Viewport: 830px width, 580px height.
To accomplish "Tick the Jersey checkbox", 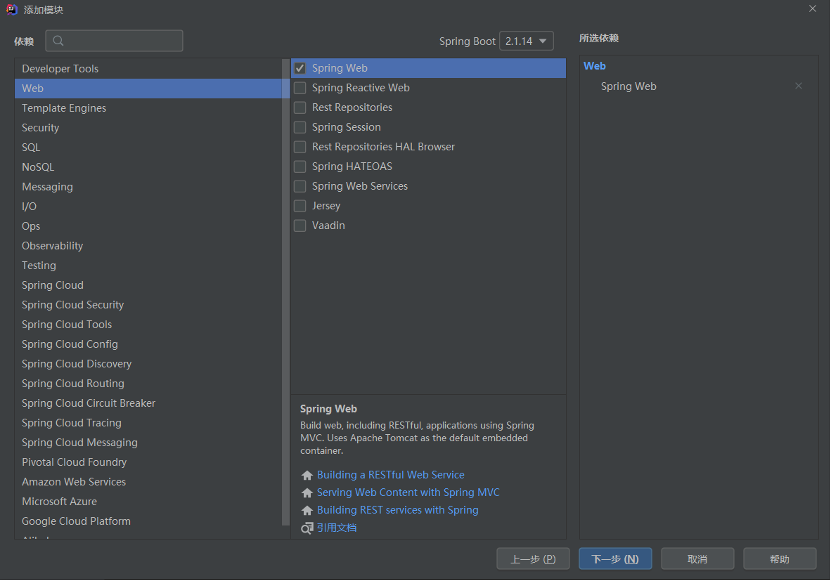I will tap(300, 206).
